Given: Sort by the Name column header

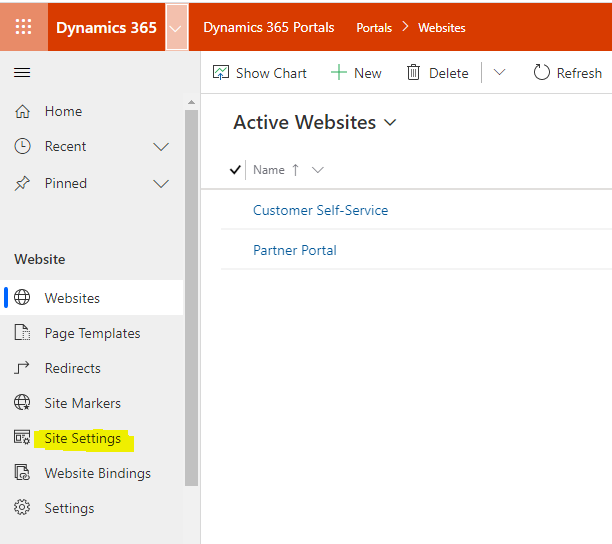Looking at the screenshot, I should [269, 170].
